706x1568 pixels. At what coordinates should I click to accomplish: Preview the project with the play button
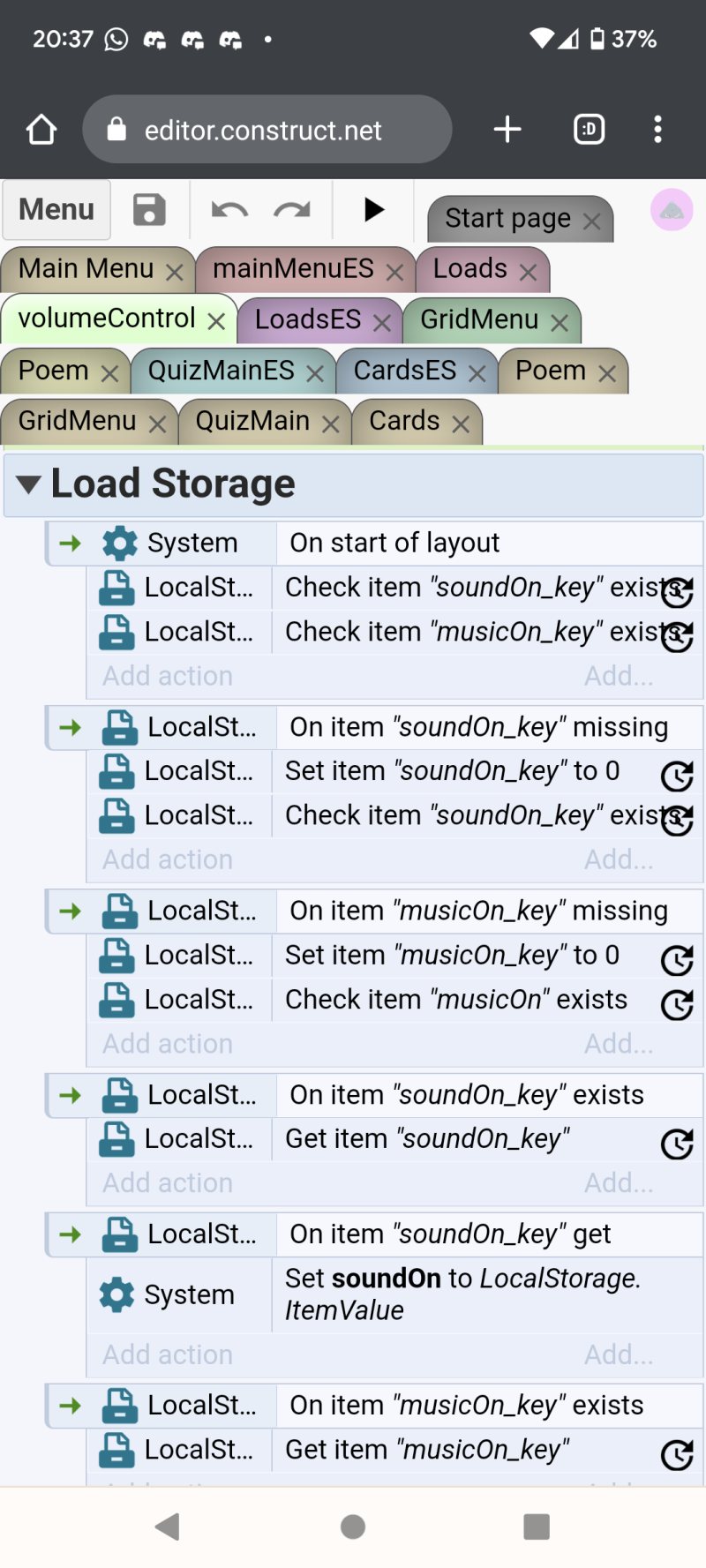(x=374, y=209)
